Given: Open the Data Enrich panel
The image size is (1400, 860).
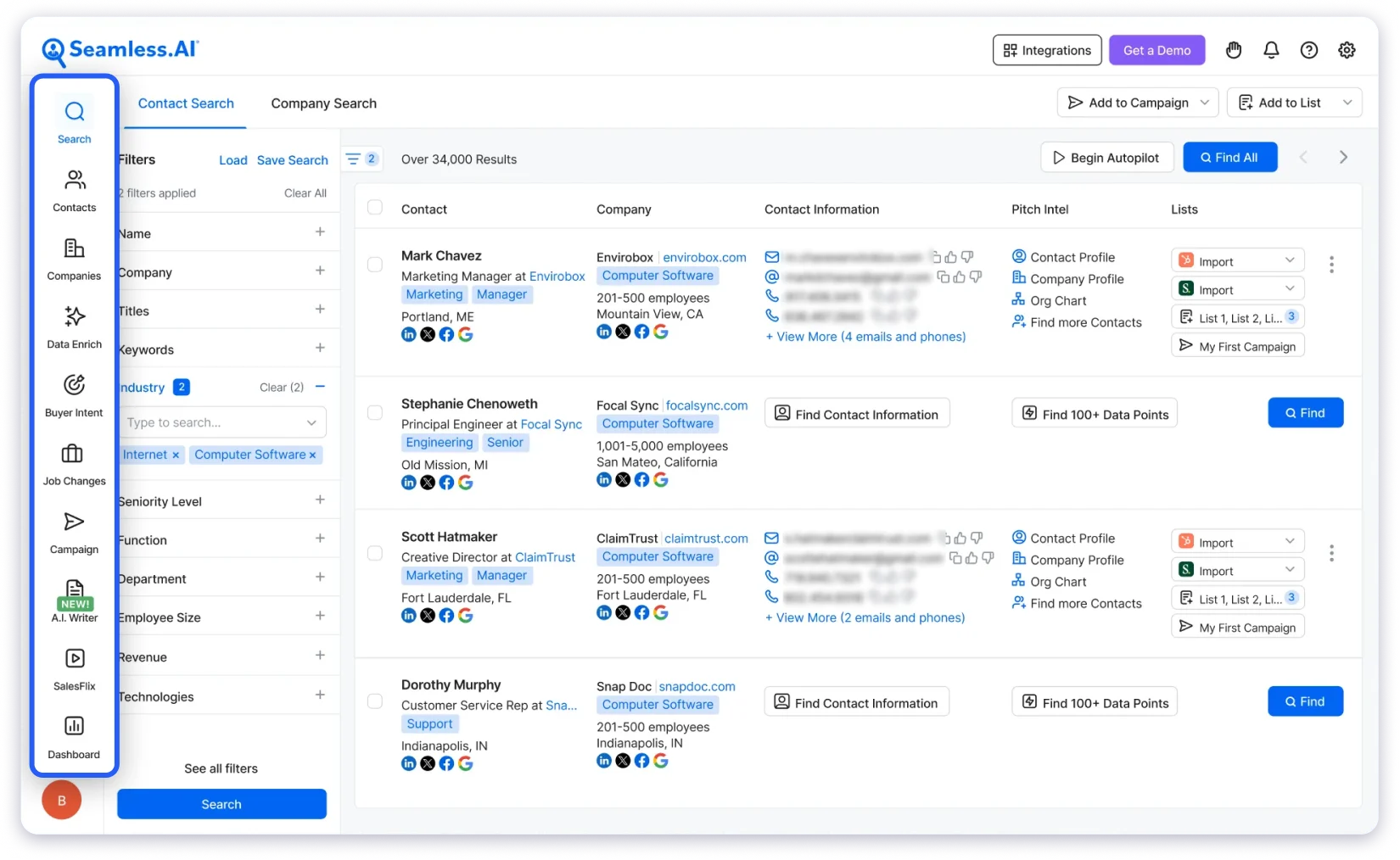Looking at the screenshot, I should (x=74, y=327).
